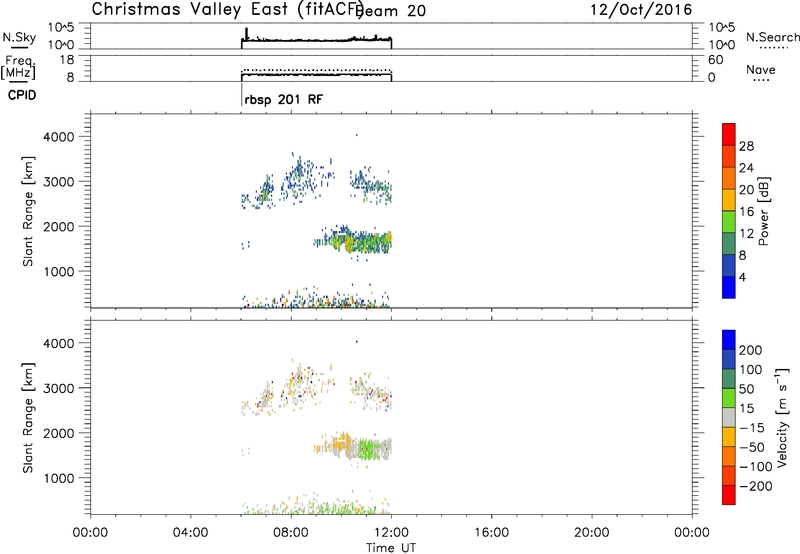Click the noise spike in the N.Sky trace
Screen dimensions: 800x554
coord(247,33)
